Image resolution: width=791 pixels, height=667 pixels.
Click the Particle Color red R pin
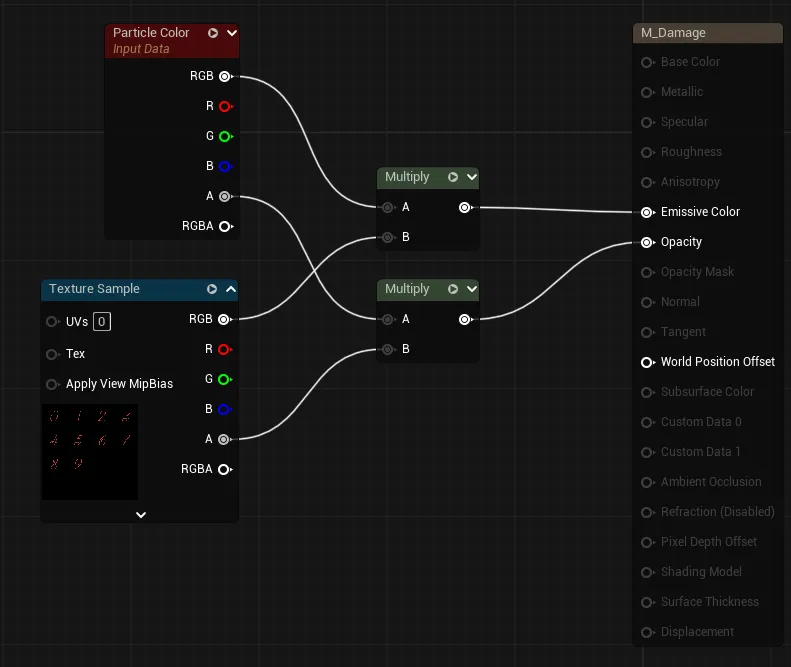click(x=225, y=106)
